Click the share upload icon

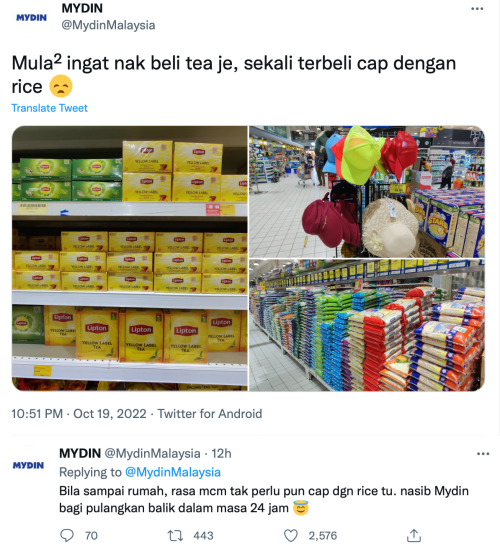(413, 535)
